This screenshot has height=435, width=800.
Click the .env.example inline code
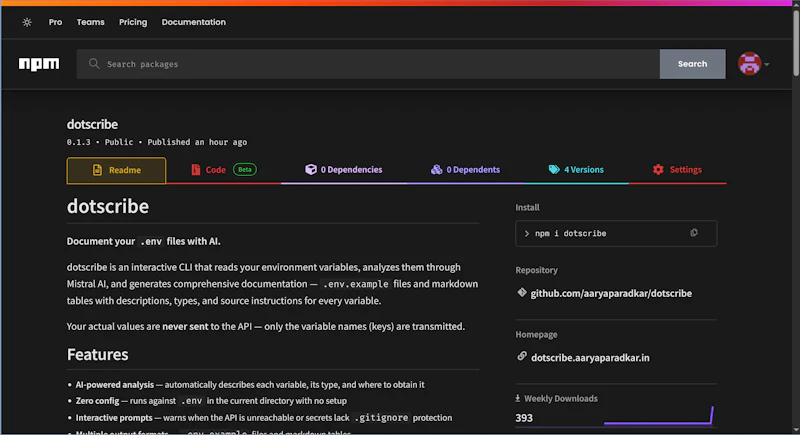(x=355, y=285)
